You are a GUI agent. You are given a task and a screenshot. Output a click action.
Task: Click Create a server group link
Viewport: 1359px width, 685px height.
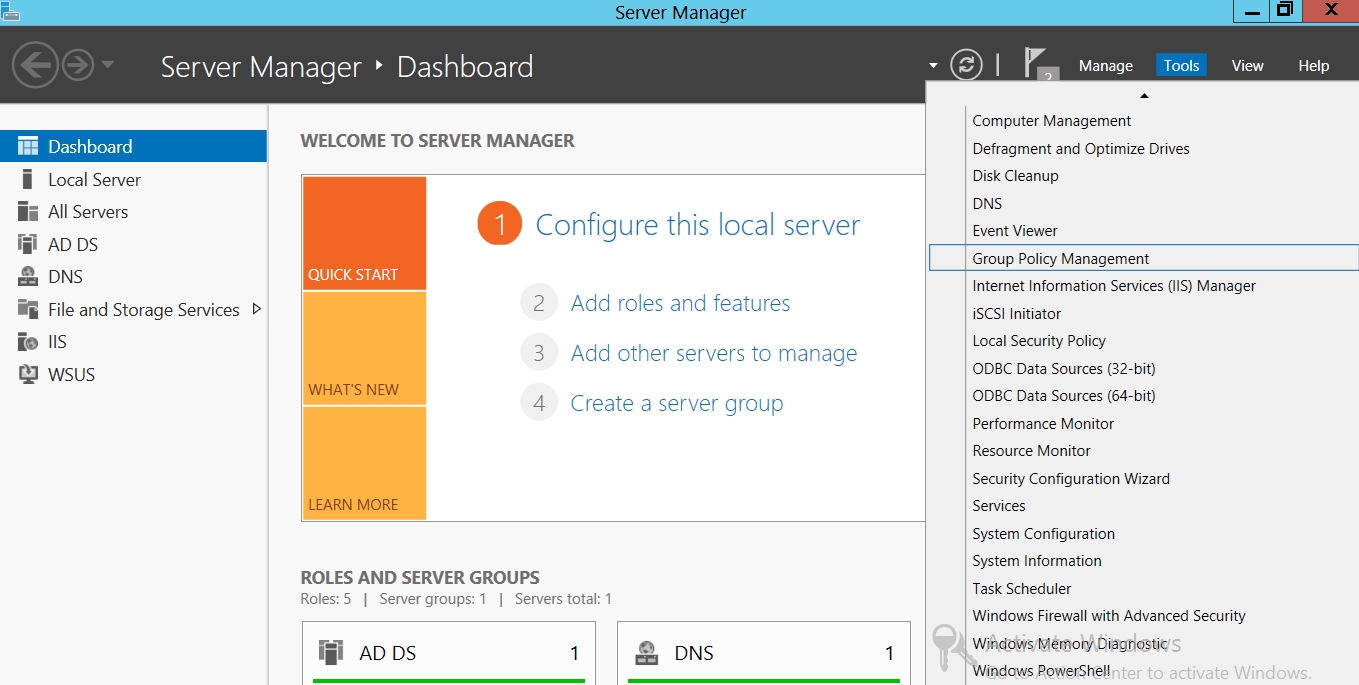(677, 403)
